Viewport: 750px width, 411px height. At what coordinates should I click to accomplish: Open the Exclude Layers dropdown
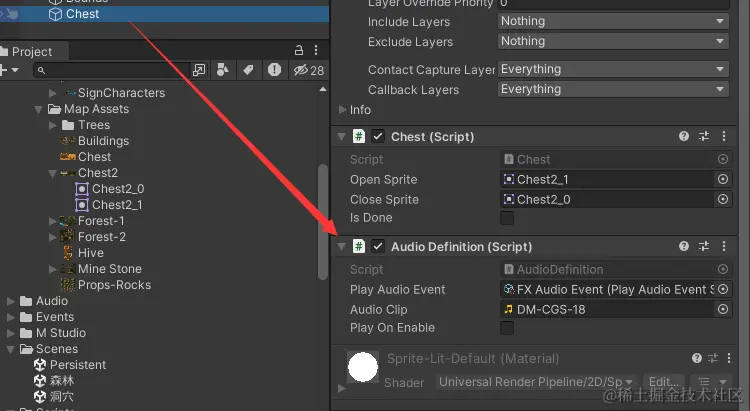click(x=613, y=41)
